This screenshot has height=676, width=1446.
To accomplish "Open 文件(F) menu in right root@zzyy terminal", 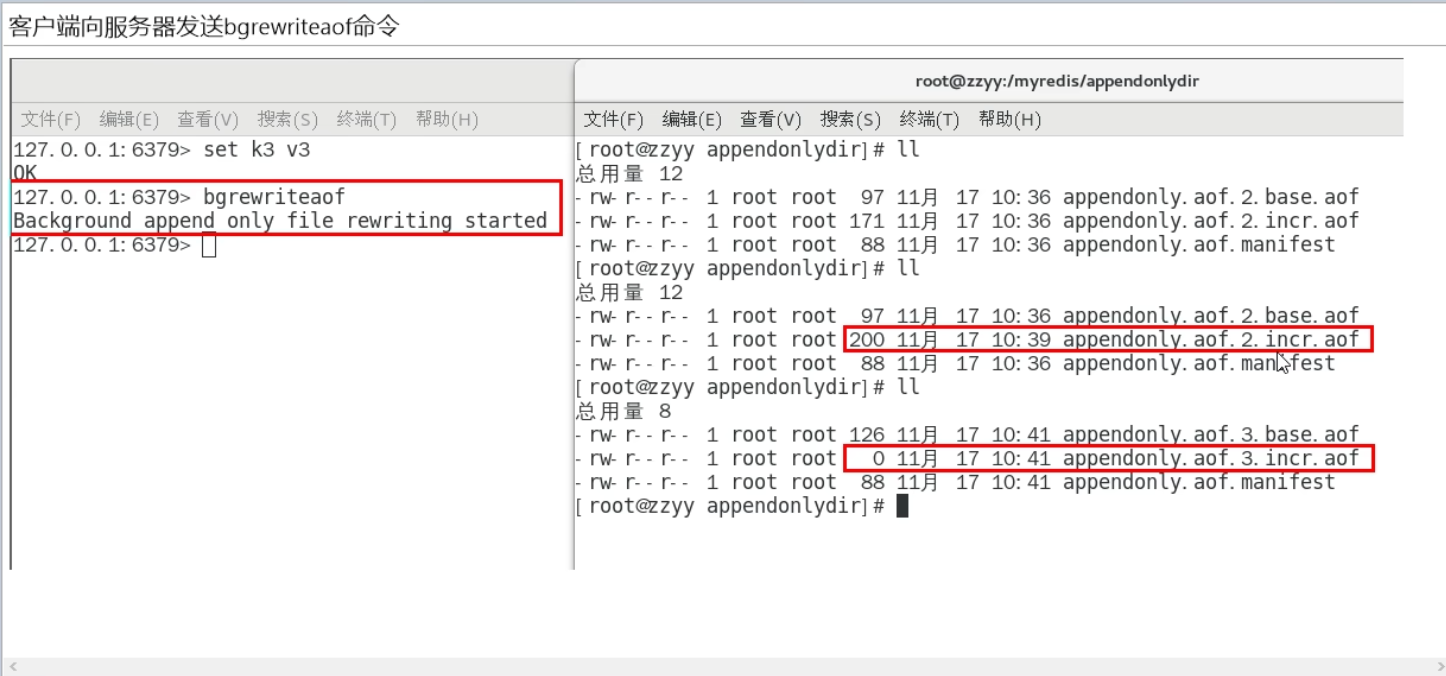I will [613, 120].
